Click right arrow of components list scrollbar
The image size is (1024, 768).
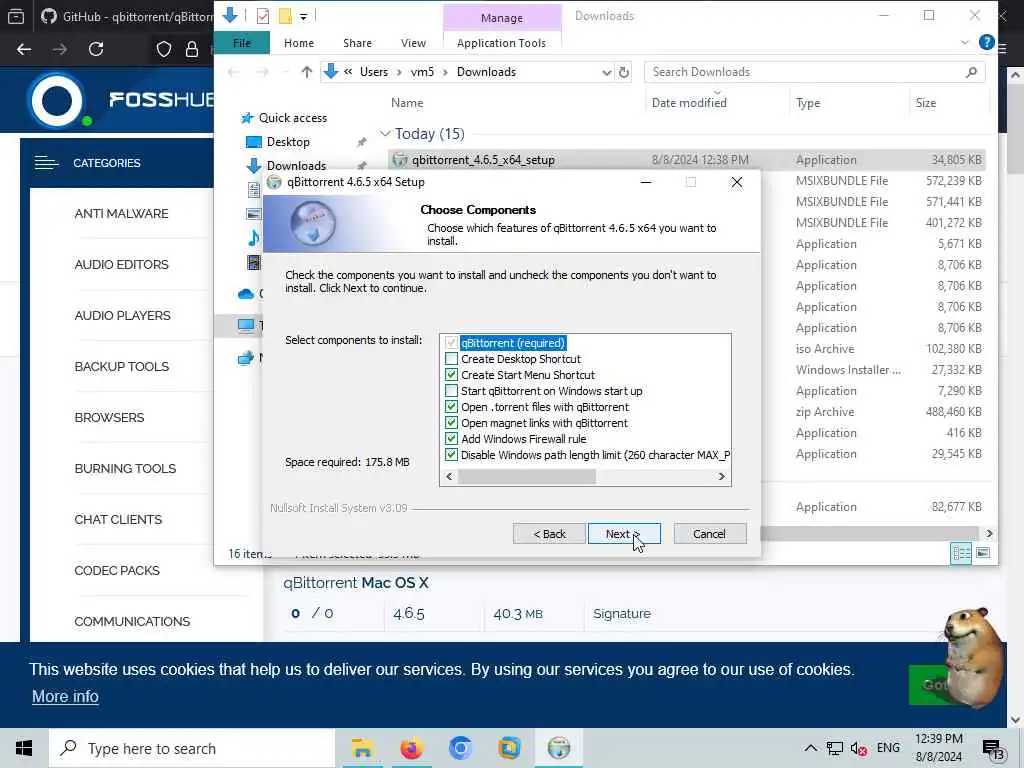click(722, 477)
